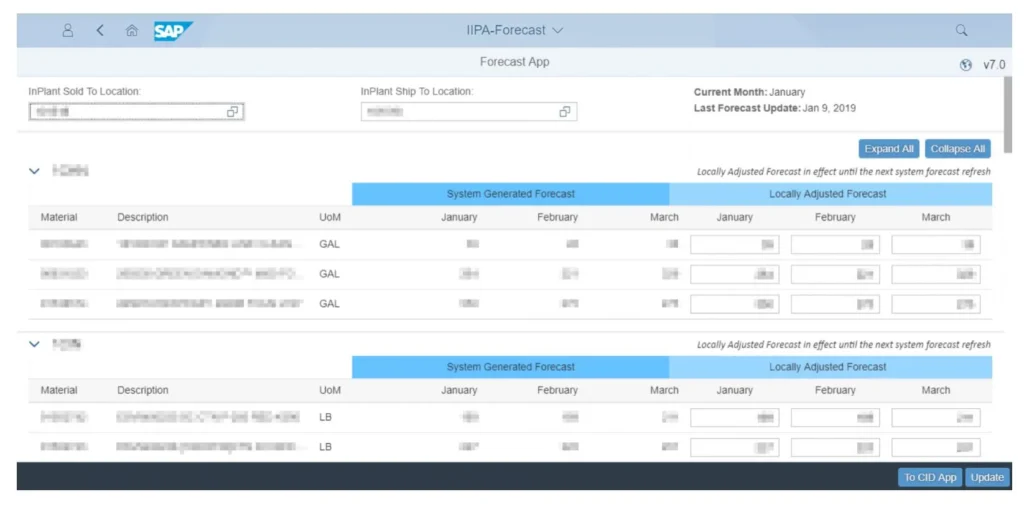Edit January adjusted forecast, first GAL row
This screenshot has width=1024, height=507.
click(x=735, y=244)
